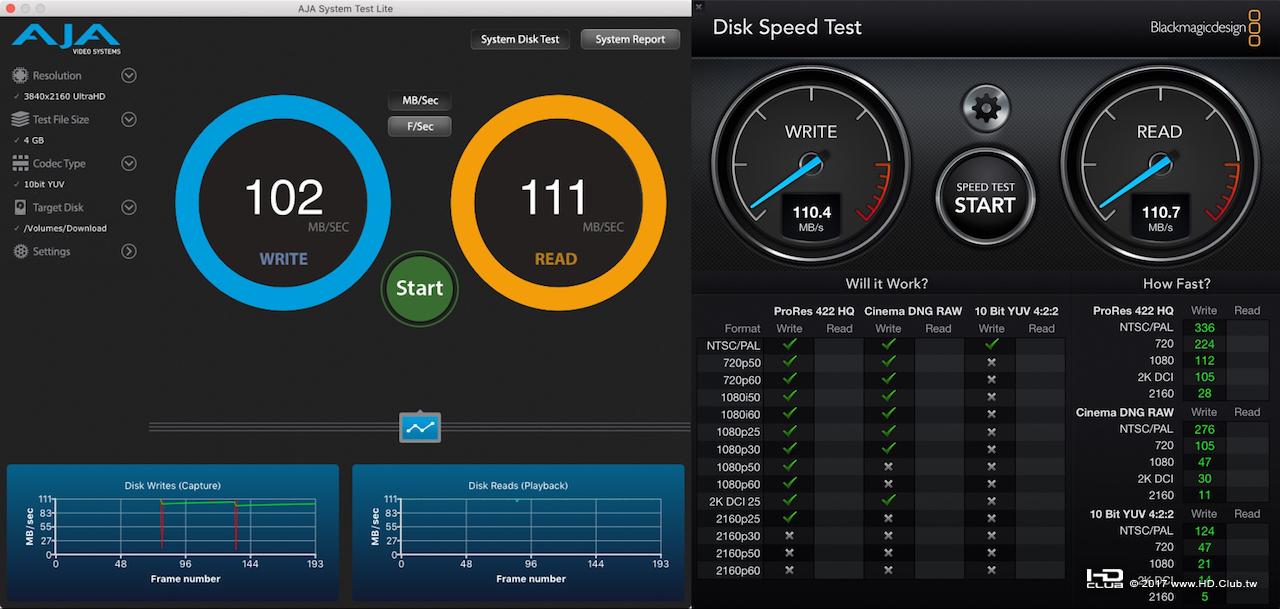This screenshot has height=609, width=1280.
Task: Click the orange AJA Read speed ring
Action: click(558, 204)
